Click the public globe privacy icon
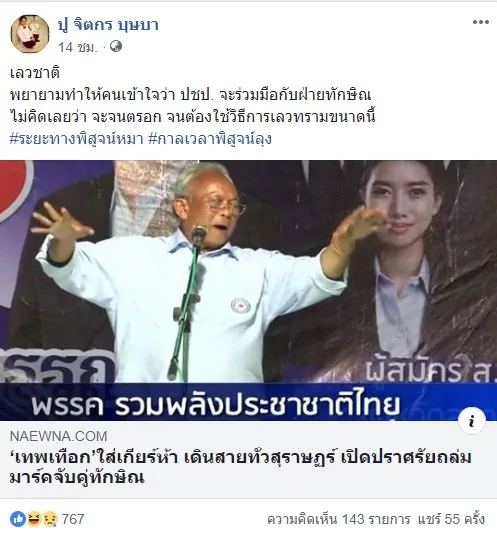This screenshot has width=497, height=539. pos(116,46)
